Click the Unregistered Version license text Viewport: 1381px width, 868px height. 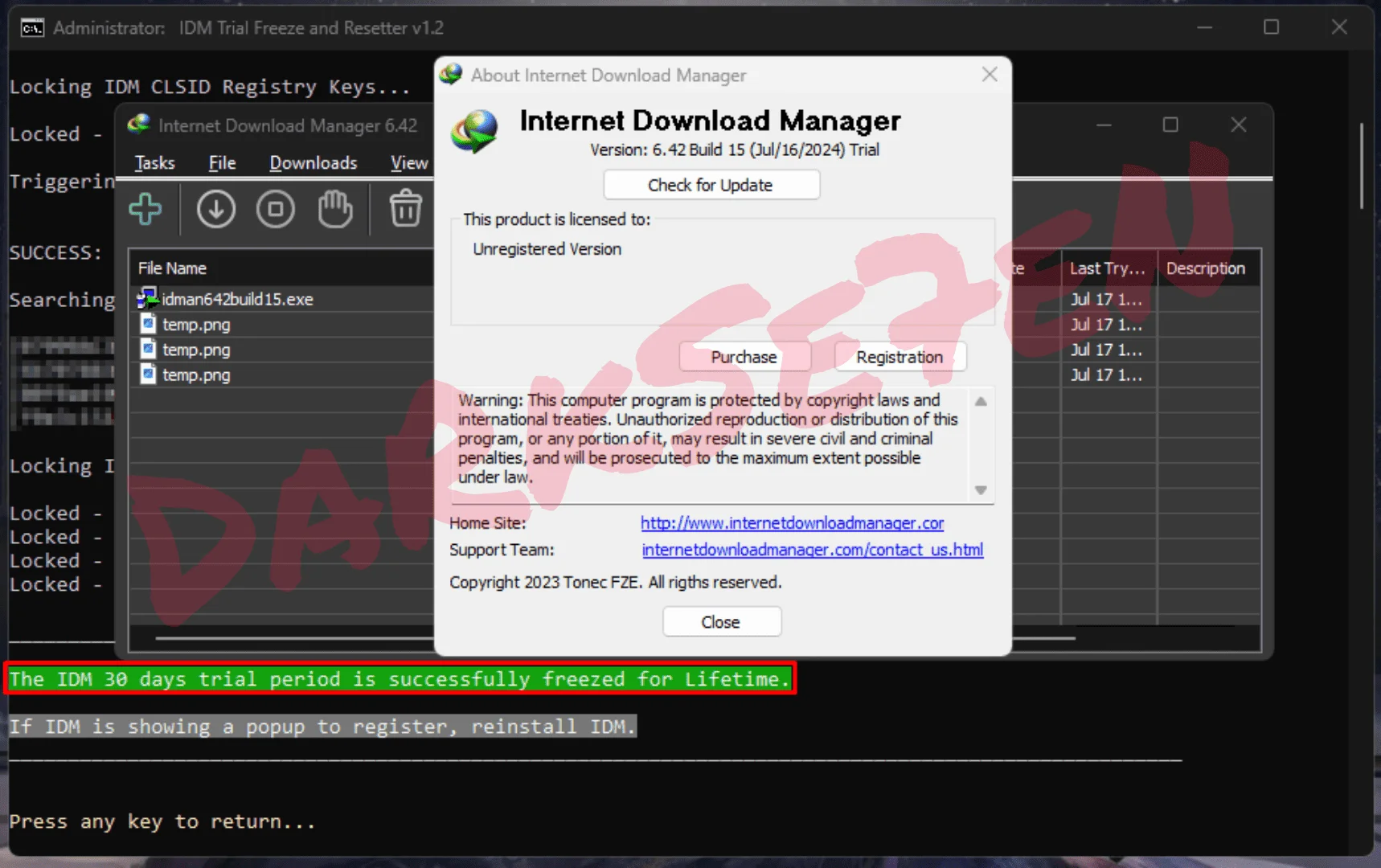pos(547,249)
